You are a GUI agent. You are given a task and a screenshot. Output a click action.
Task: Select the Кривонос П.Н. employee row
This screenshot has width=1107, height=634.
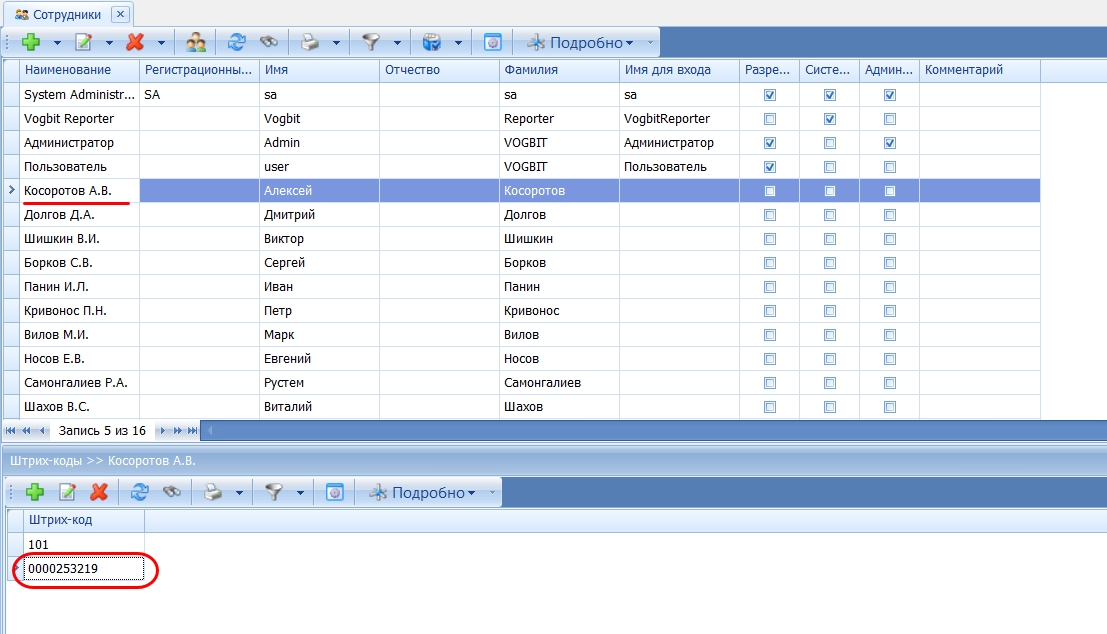point(521,311)
